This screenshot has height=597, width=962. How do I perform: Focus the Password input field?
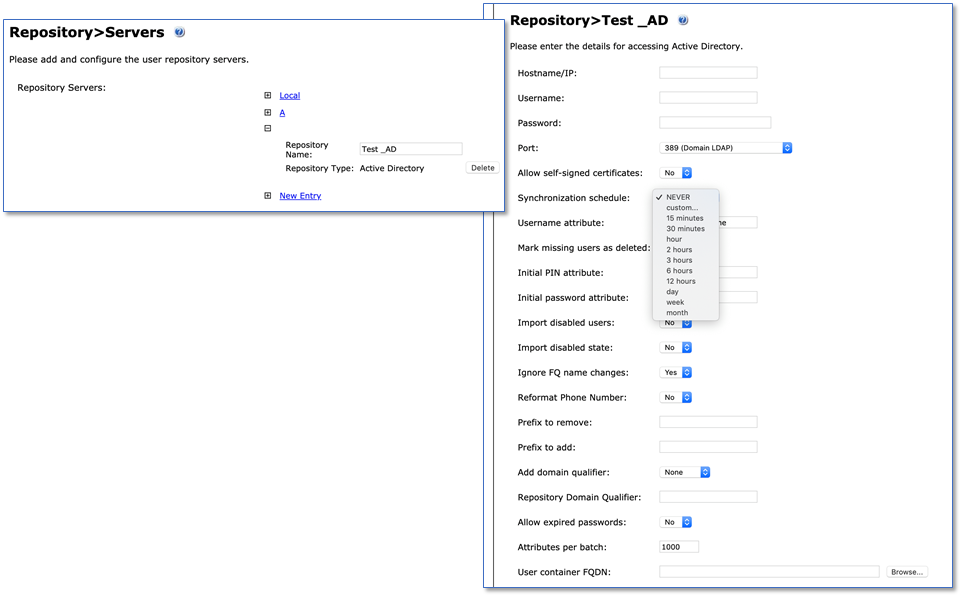[715, 123]
